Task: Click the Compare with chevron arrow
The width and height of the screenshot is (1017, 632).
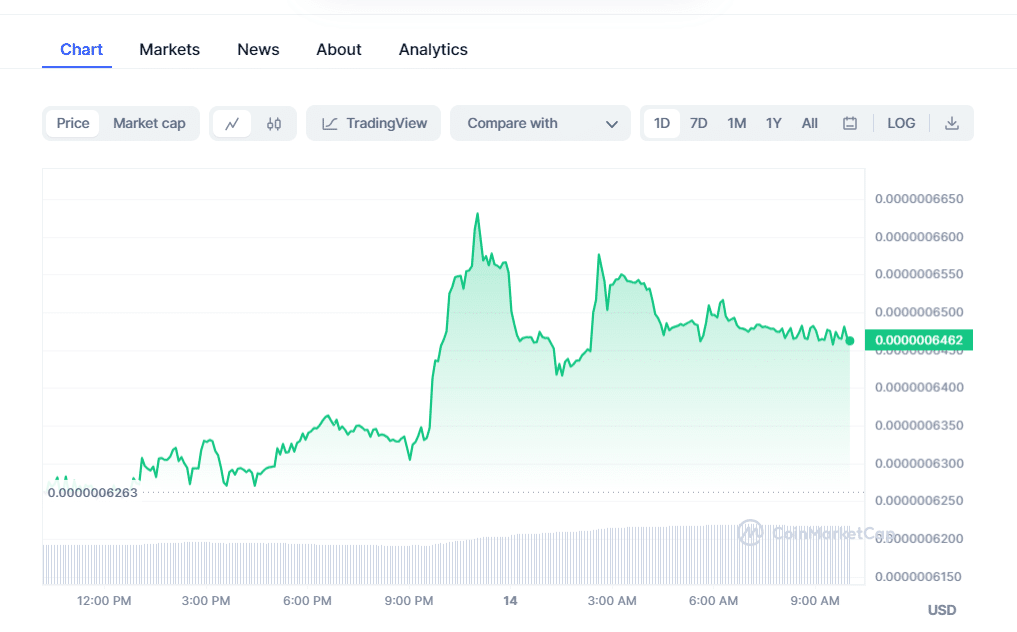Action: click(x=612, y=124)
